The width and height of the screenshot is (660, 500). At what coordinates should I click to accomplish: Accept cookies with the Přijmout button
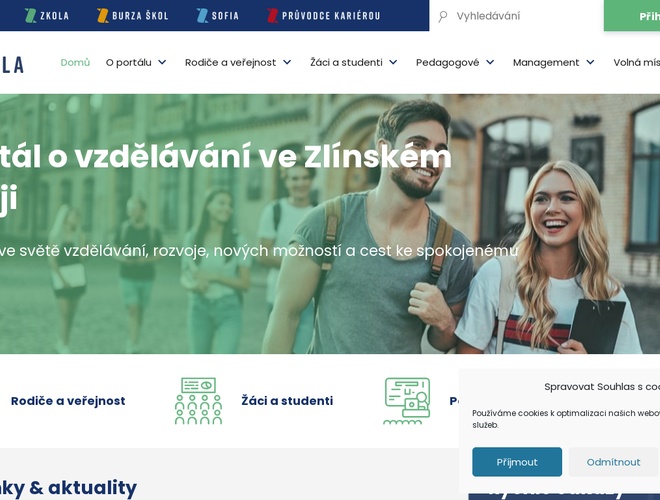tap(517, 462)
